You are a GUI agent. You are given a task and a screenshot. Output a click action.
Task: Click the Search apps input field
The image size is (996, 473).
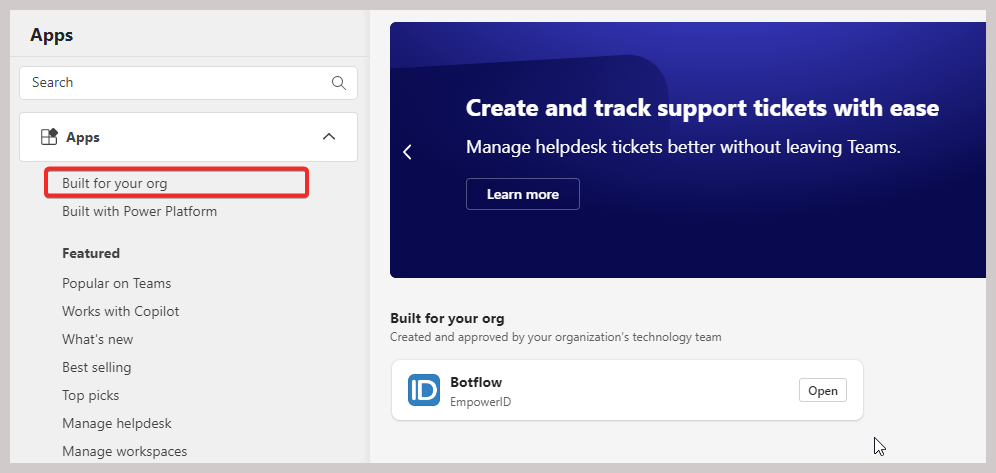[175, 83]
